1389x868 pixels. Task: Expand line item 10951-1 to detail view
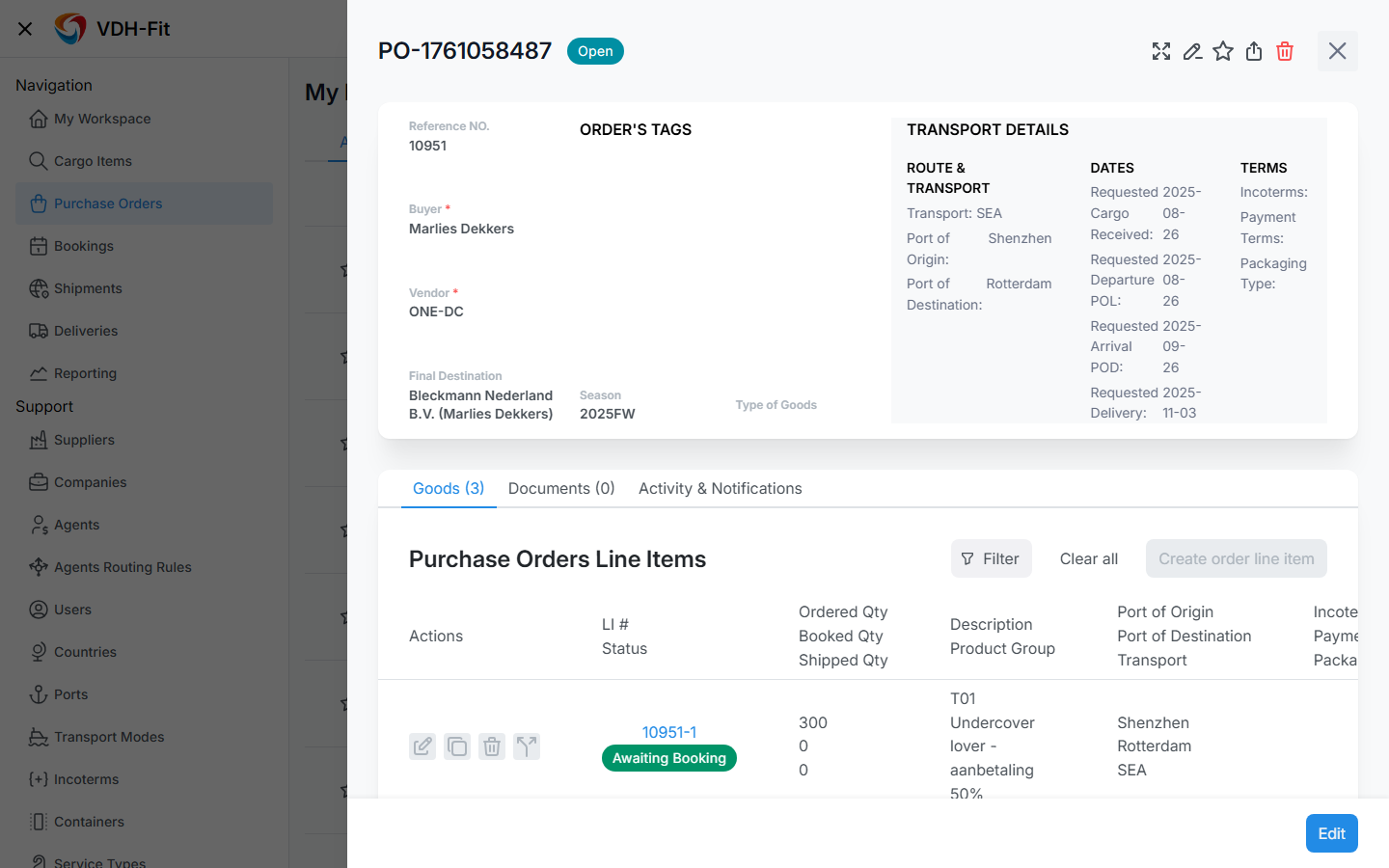click(x=527, y=746)
